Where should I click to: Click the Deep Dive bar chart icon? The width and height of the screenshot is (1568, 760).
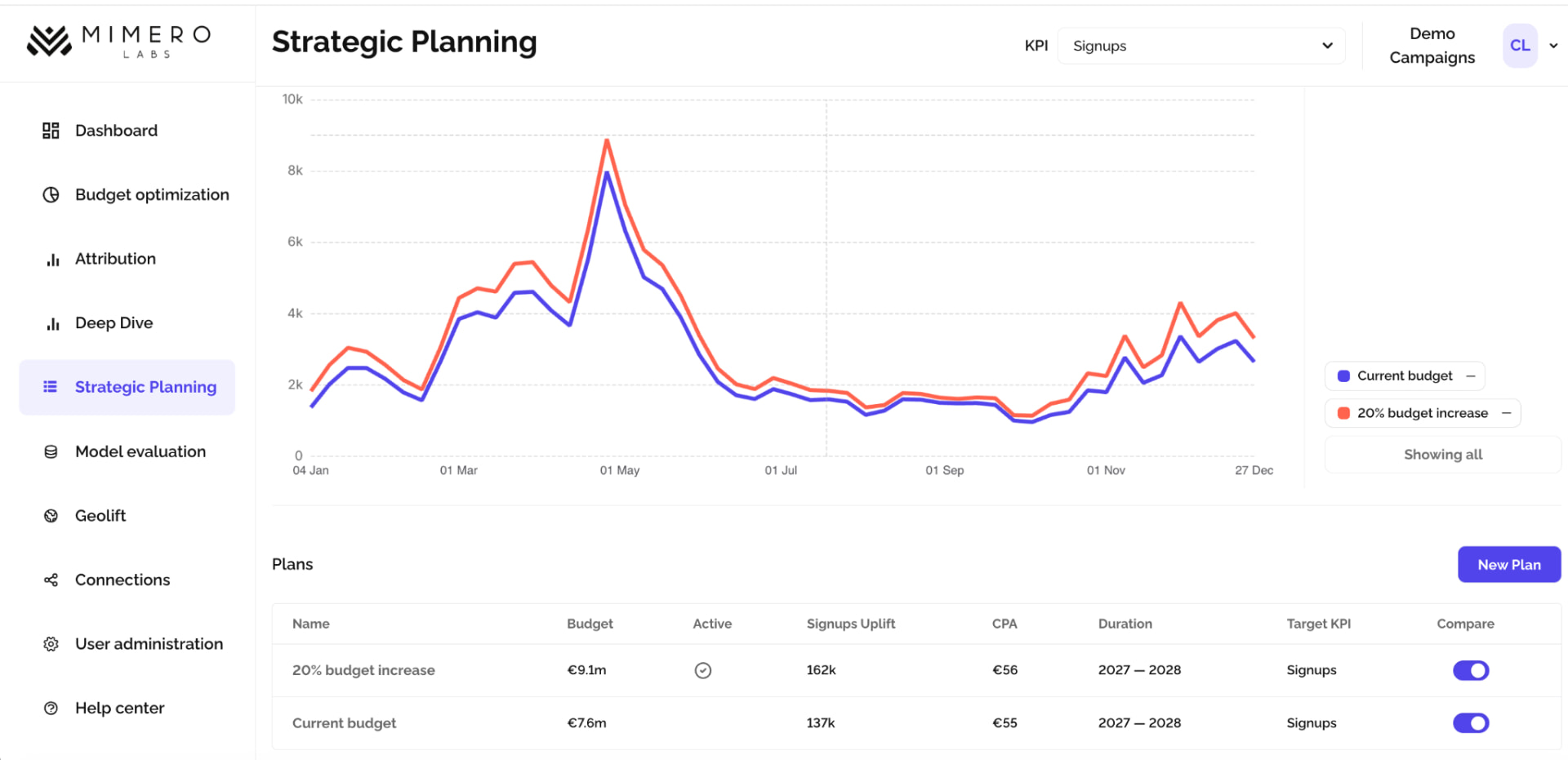[52, 323]
